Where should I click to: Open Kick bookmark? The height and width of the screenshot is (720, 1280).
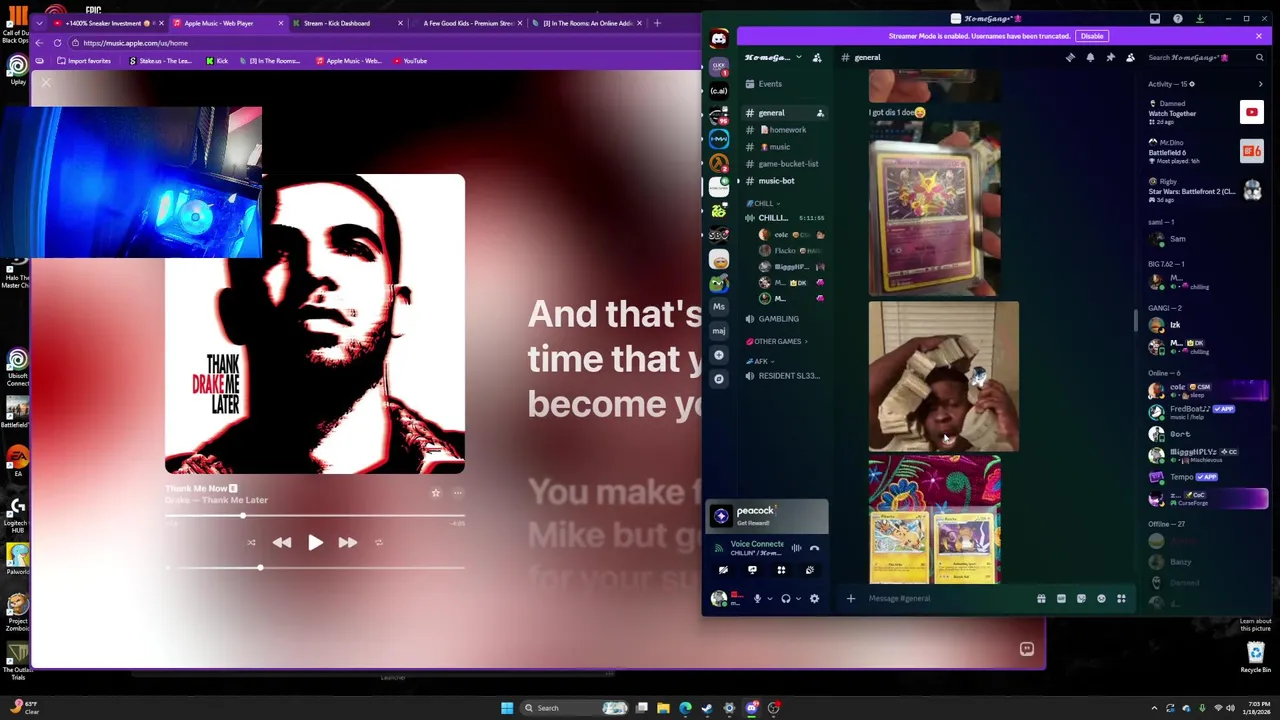[217, 61]
